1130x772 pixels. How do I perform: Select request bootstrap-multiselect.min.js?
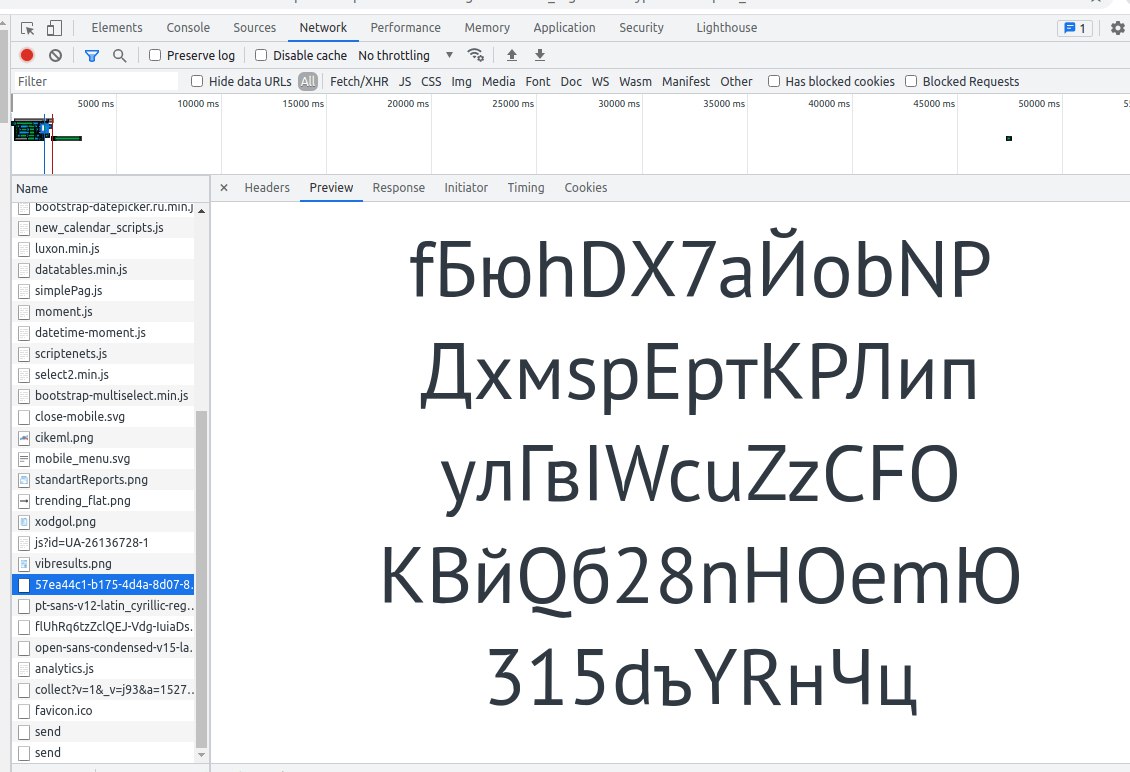[104, 396]
